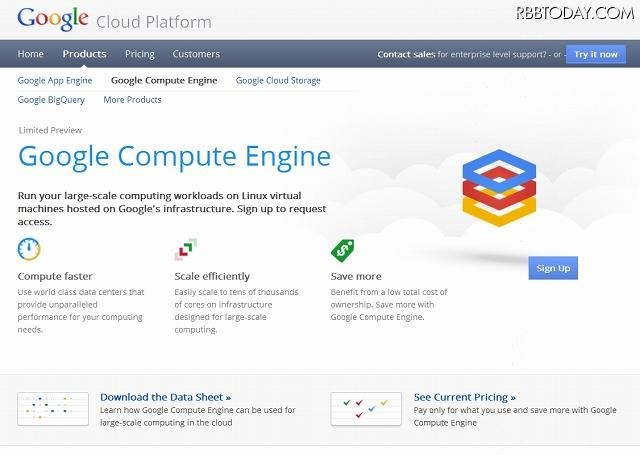Click the Limited Preview label
The height and width of the screenshot is (455, 640).
[x=50, y=130]
